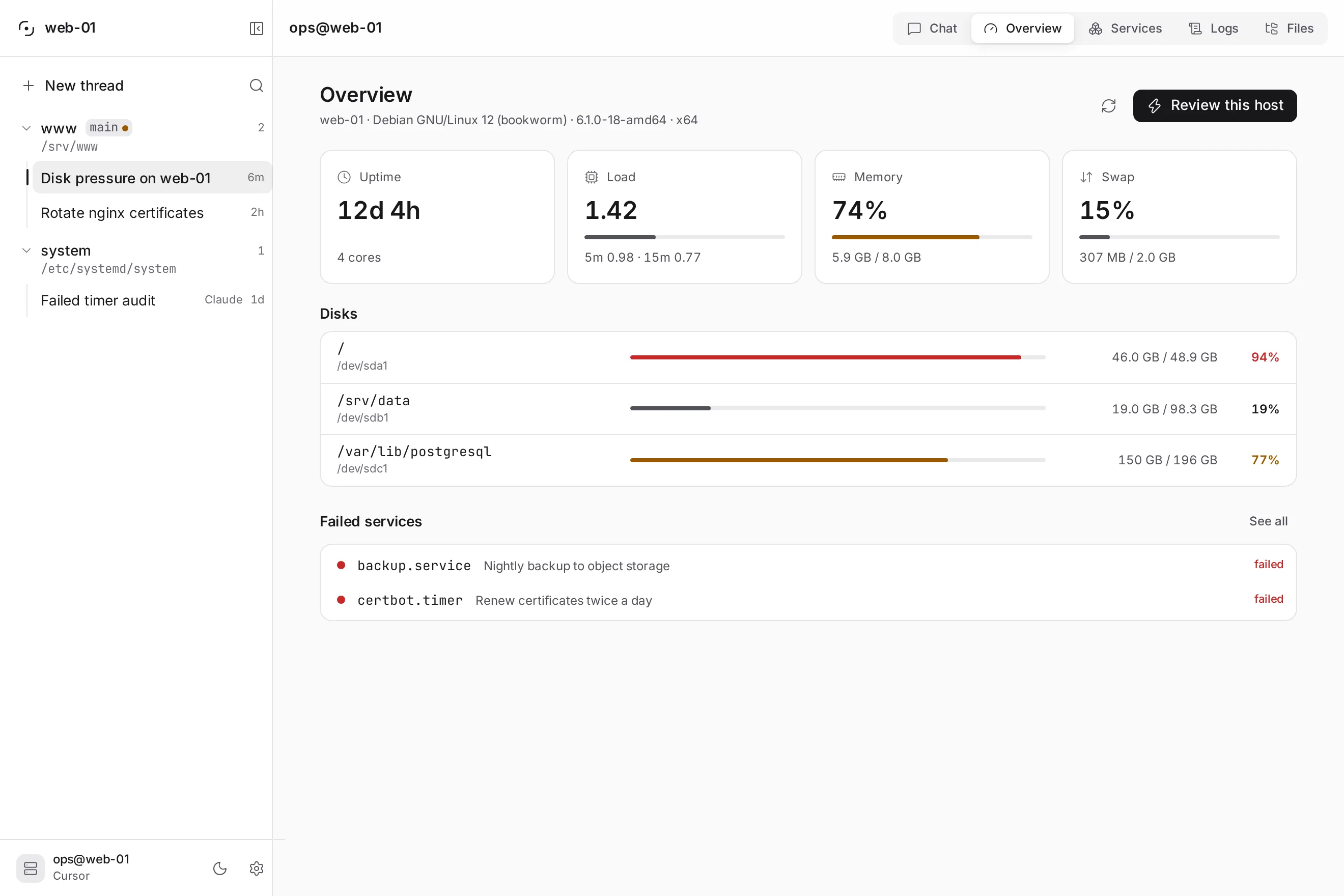Open Failed timer audit thread
The width and height of the screenshot is (1344, 896).
point(152,300)
